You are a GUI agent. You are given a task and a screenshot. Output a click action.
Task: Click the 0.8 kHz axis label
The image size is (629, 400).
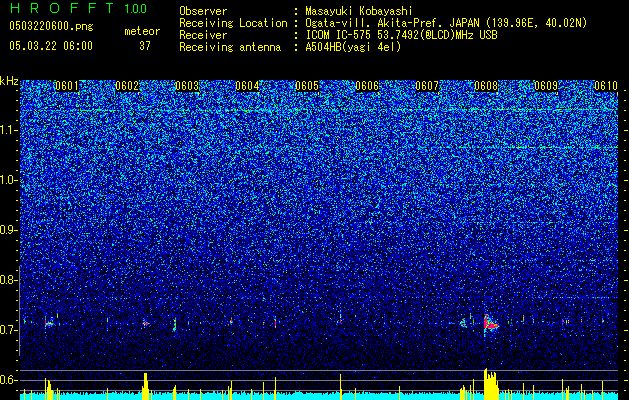pyautogui.click(x=9, y=280)
